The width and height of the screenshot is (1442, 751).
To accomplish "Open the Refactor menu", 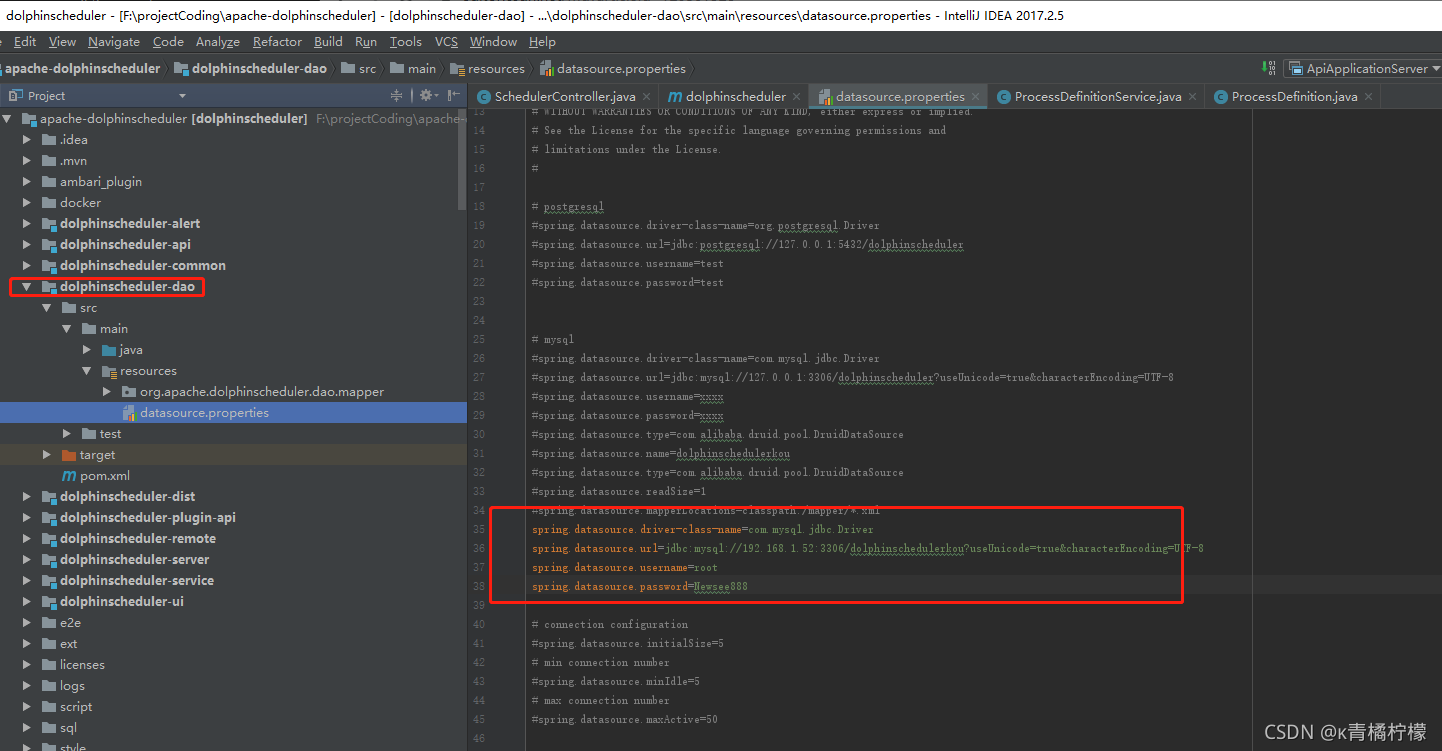I will pos(277,42).
